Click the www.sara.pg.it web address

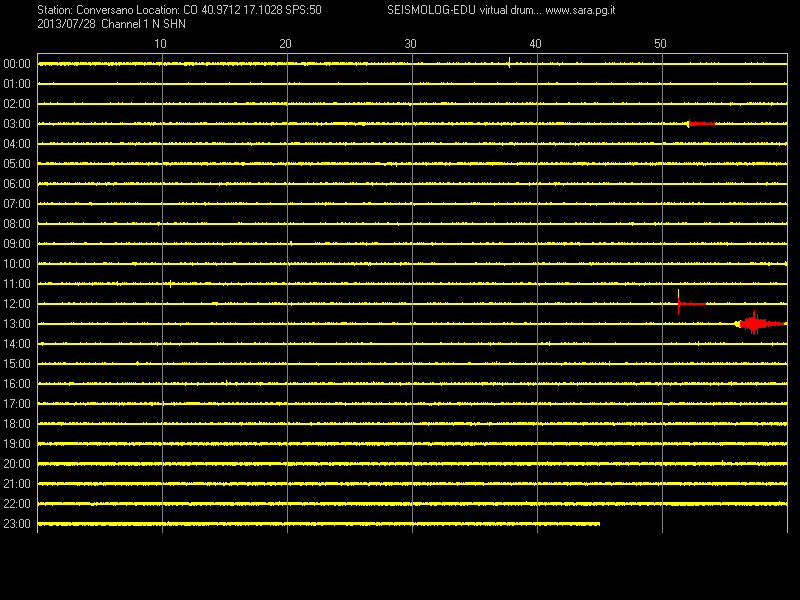tap(580, 10)
